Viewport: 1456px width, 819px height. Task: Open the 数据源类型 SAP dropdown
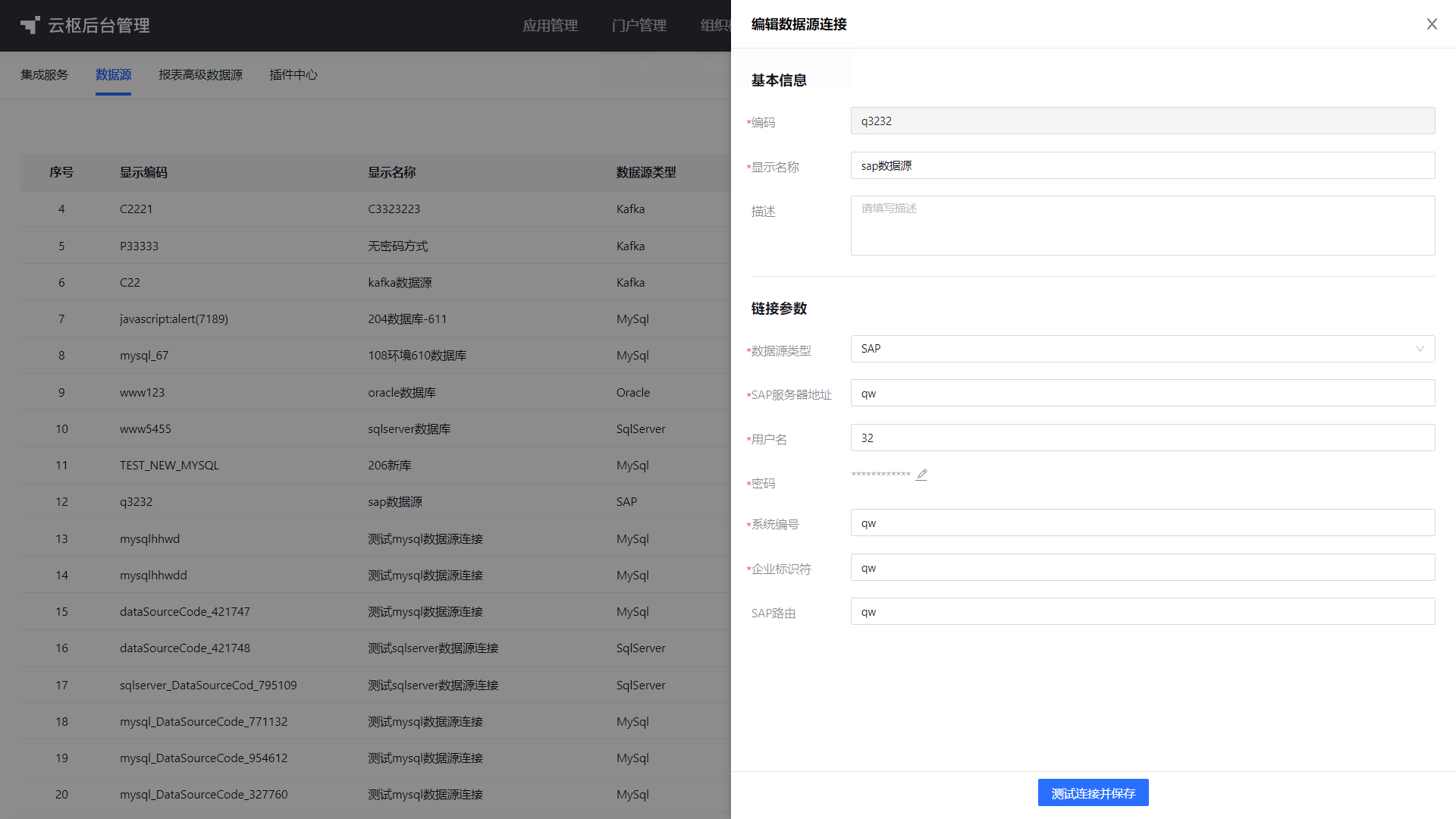(1143, 349)
